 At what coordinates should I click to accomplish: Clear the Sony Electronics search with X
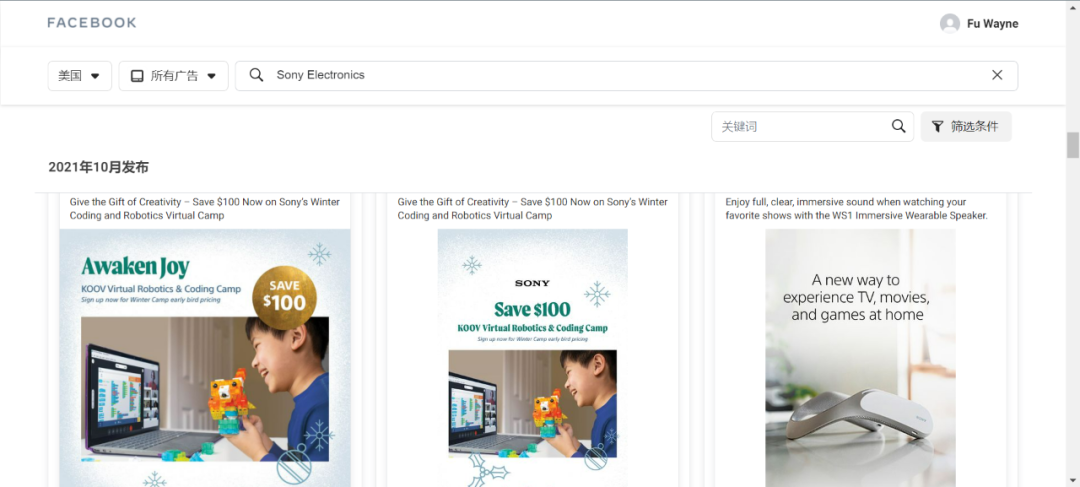997,75
